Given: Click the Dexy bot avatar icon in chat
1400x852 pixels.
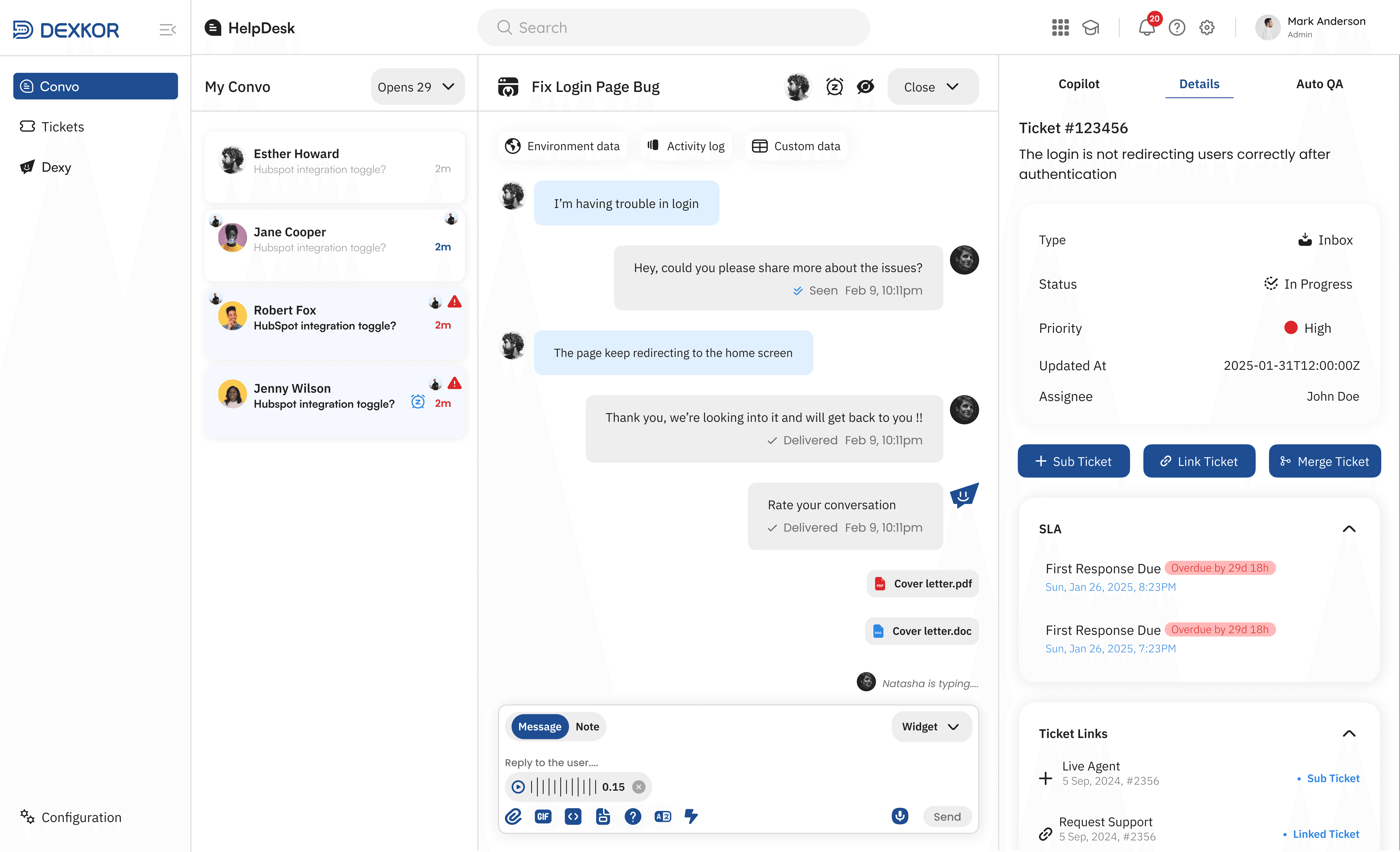Looking at the screenshot, I should 964,496.
